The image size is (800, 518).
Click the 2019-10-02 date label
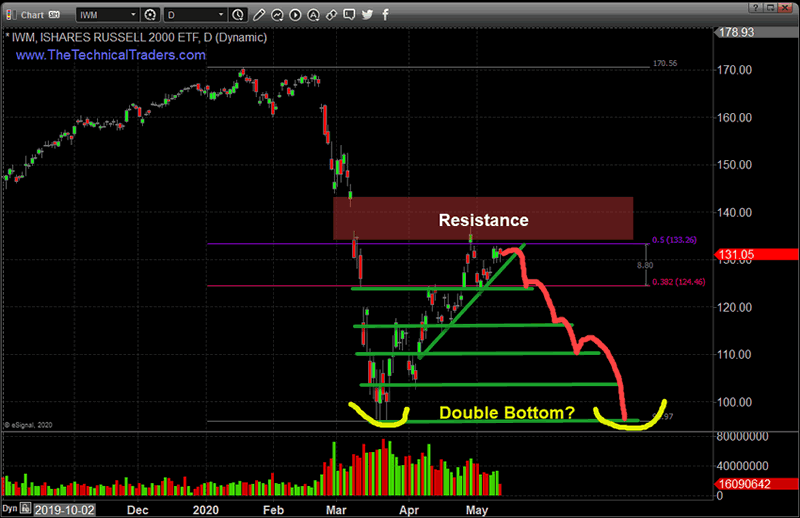point(64,510)
